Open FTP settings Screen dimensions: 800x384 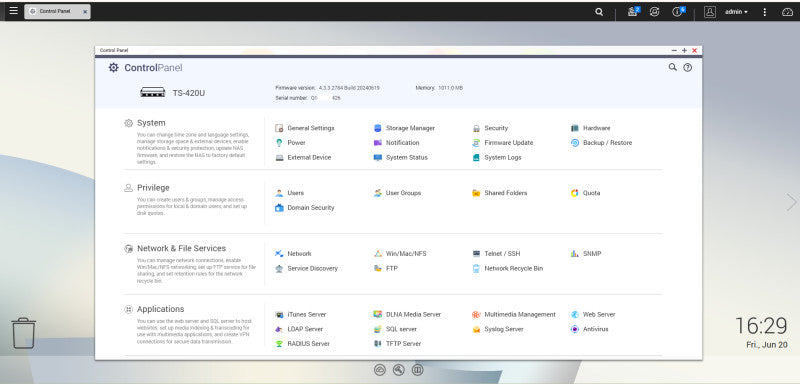(x=385, y=268)
